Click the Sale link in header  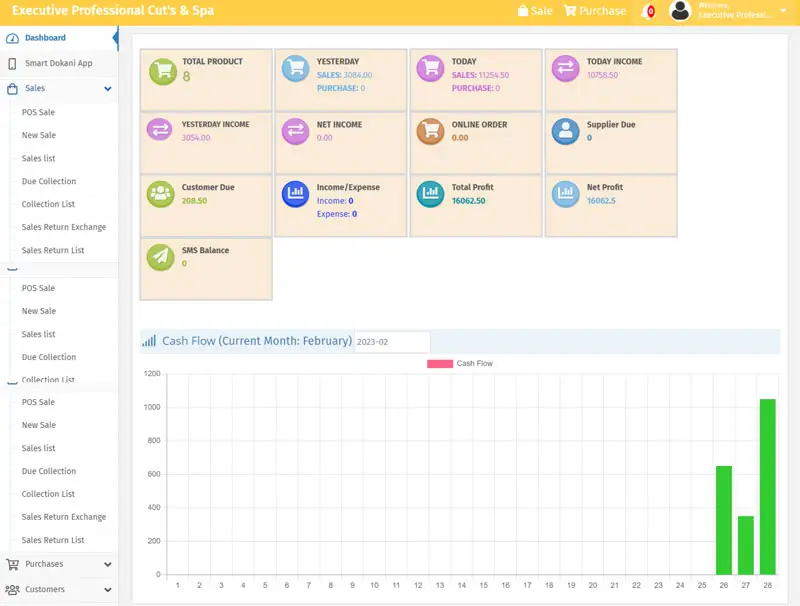[535, 11]
